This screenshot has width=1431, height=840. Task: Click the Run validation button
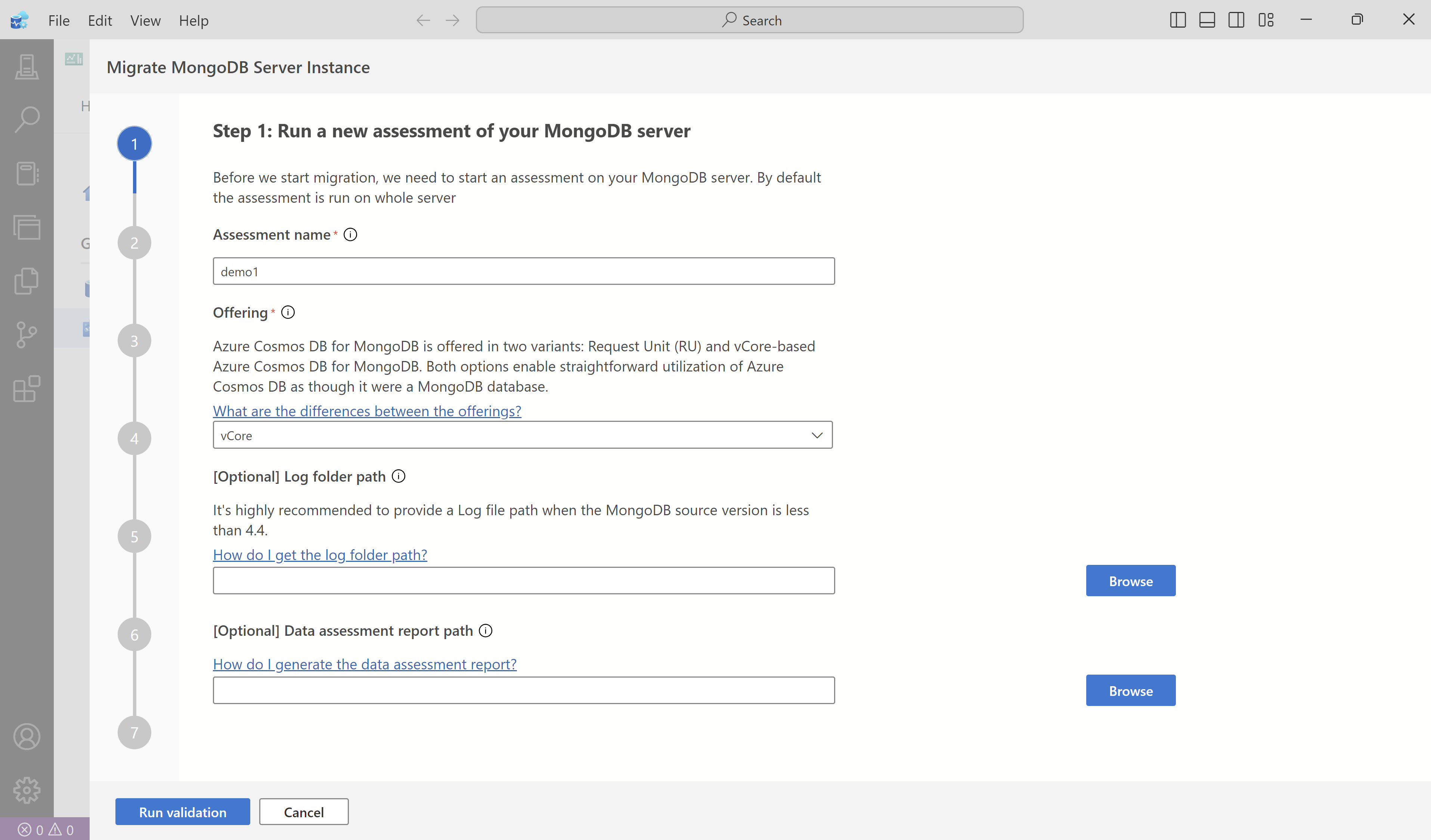[x=182, y=812]
